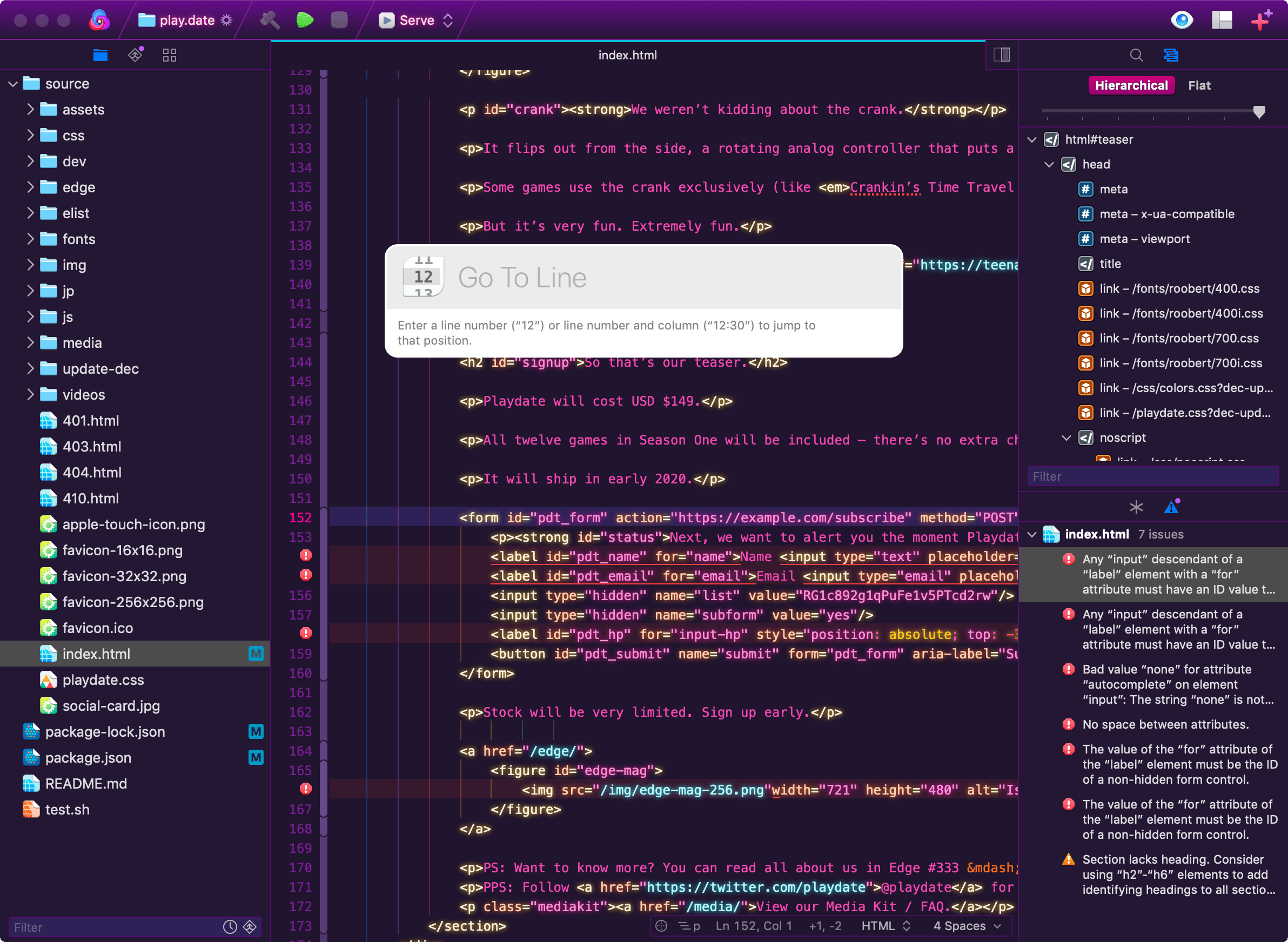Image resolution: width=1288 pixels, height=942 pixels.
Task: Select the Files sidebar folder icon
Action: click(x=100, y=55)
